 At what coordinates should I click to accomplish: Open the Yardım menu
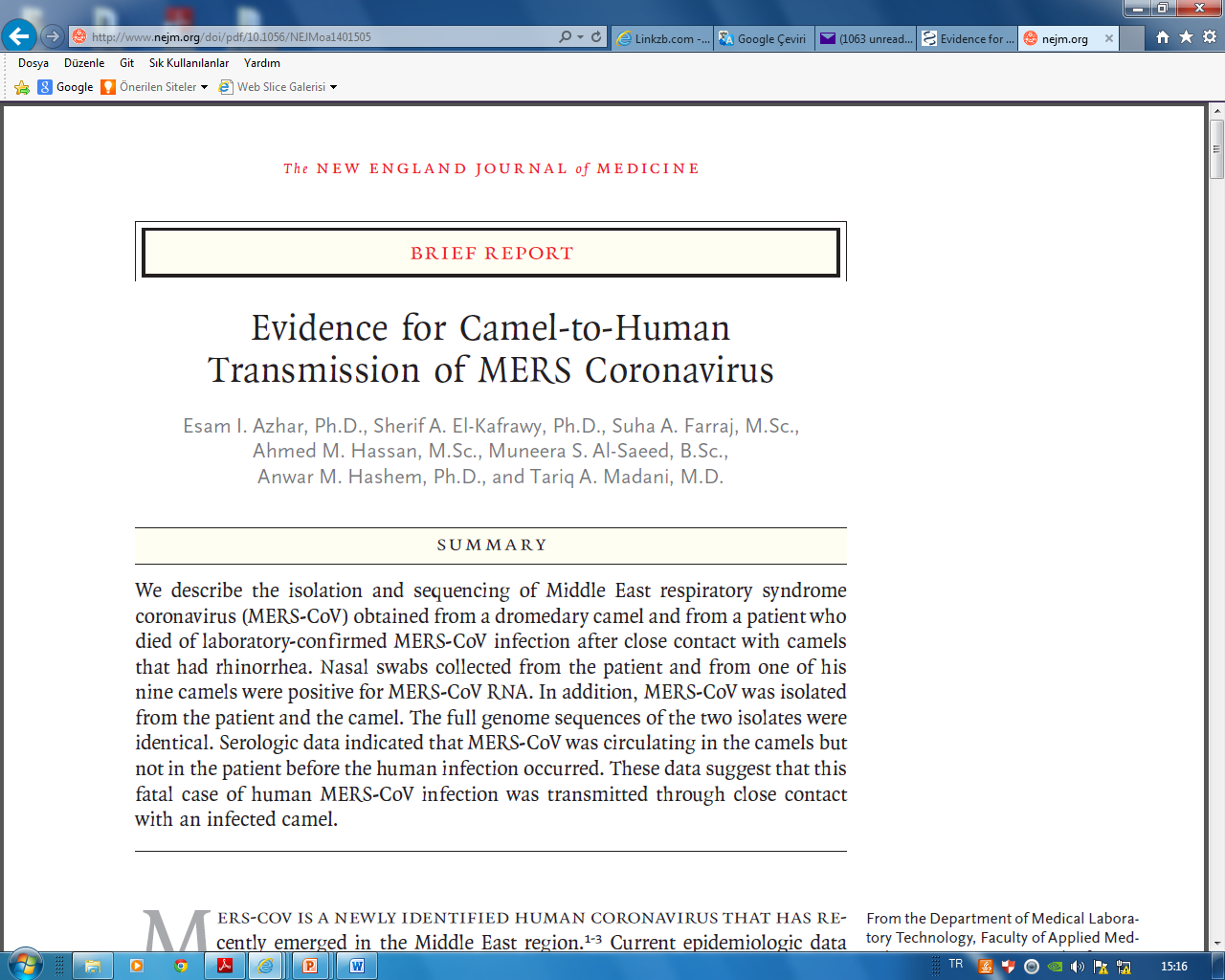click(262, 63)
